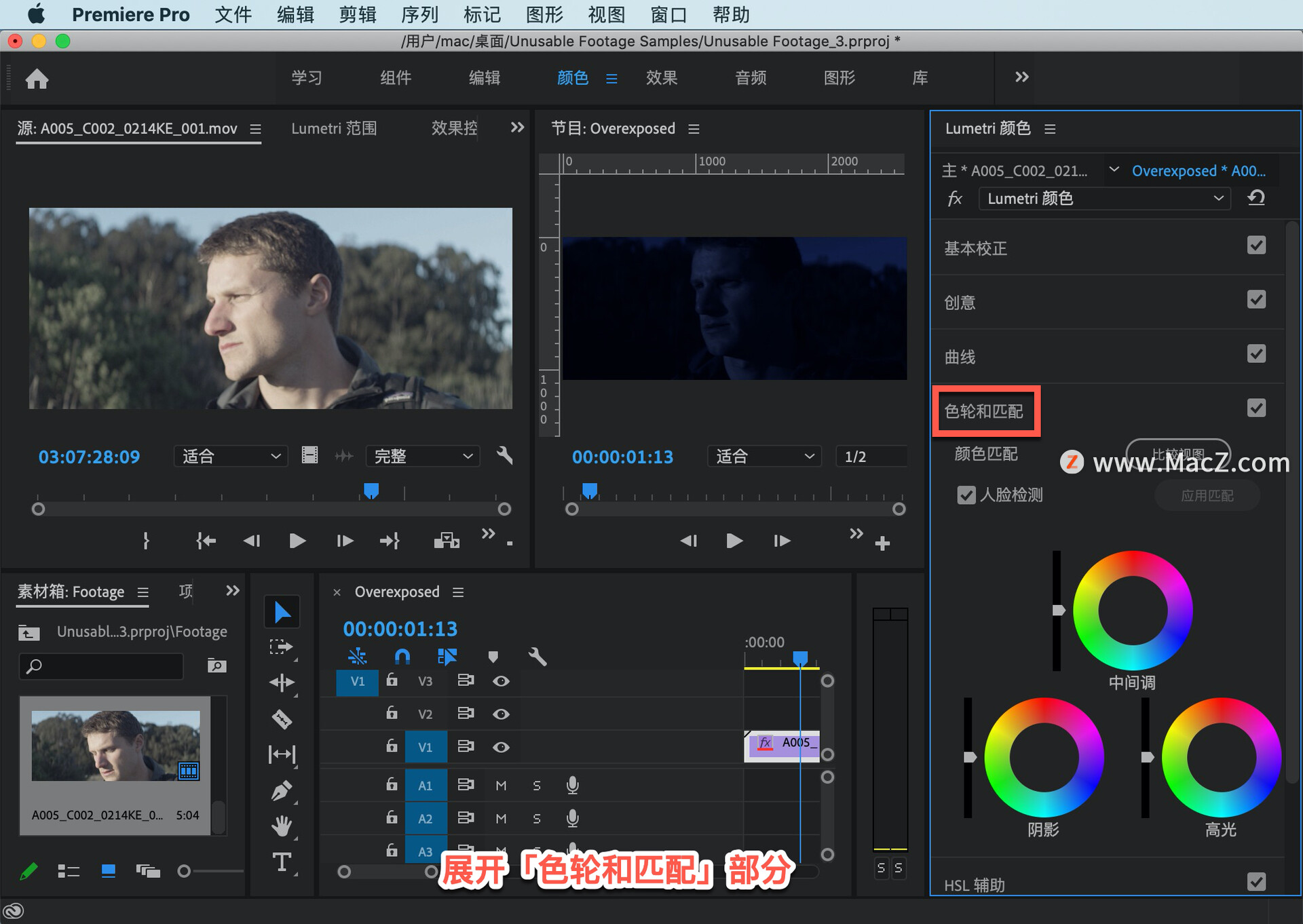This screenshot has width=1303, height=924.
Task: Click the 应用匹配 button
Action: pyautogui.click(x=1207, y=496)
